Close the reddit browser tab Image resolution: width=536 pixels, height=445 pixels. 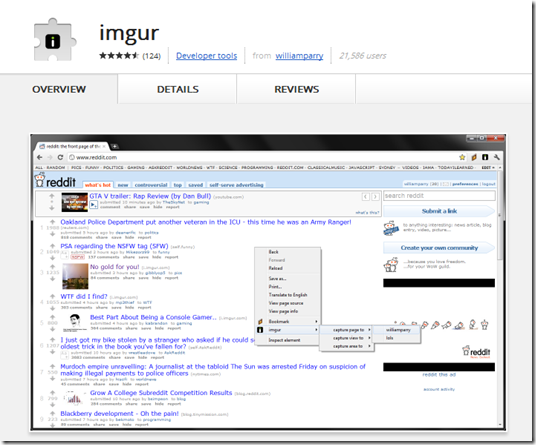pyautogui.click(x=104, y=146)
